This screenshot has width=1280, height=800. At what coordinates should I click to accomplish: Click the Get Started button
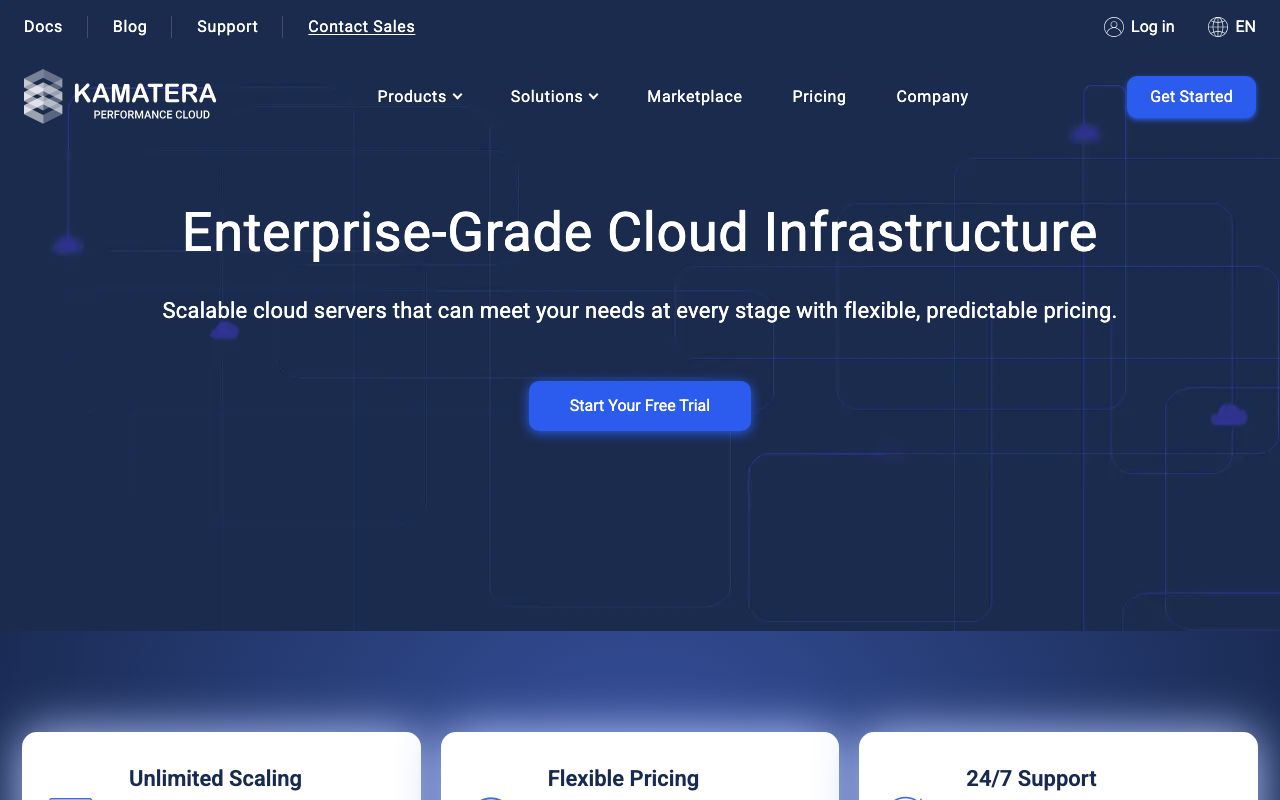click(x=1191, y=97)
